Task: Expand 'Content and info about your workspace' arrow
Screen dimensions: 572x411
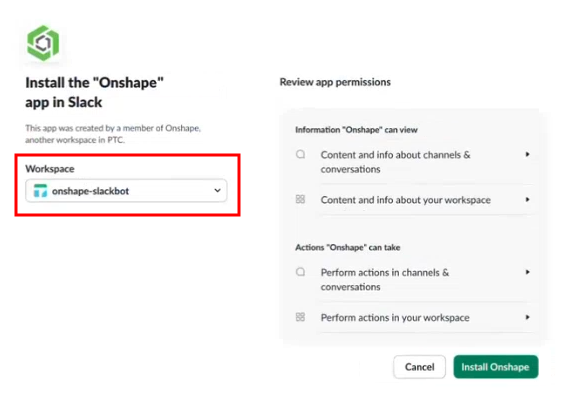Action: pyautogui.click(x=527, y=199)
